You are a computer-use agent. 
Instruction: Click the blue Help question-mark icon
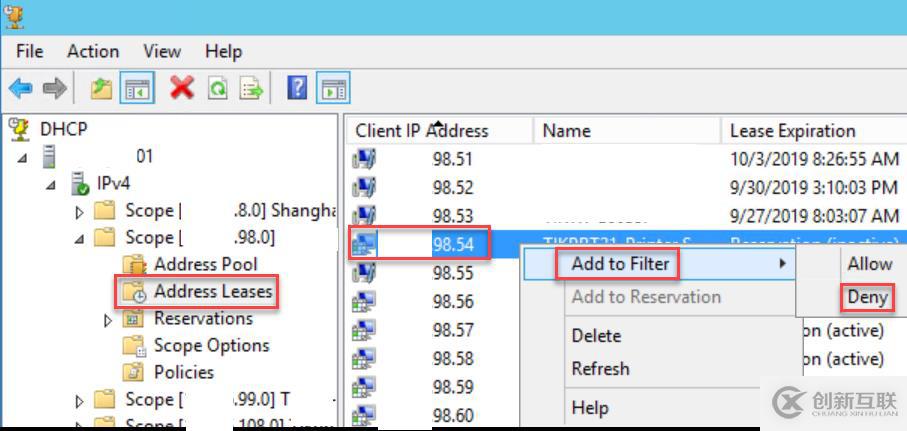297,89
